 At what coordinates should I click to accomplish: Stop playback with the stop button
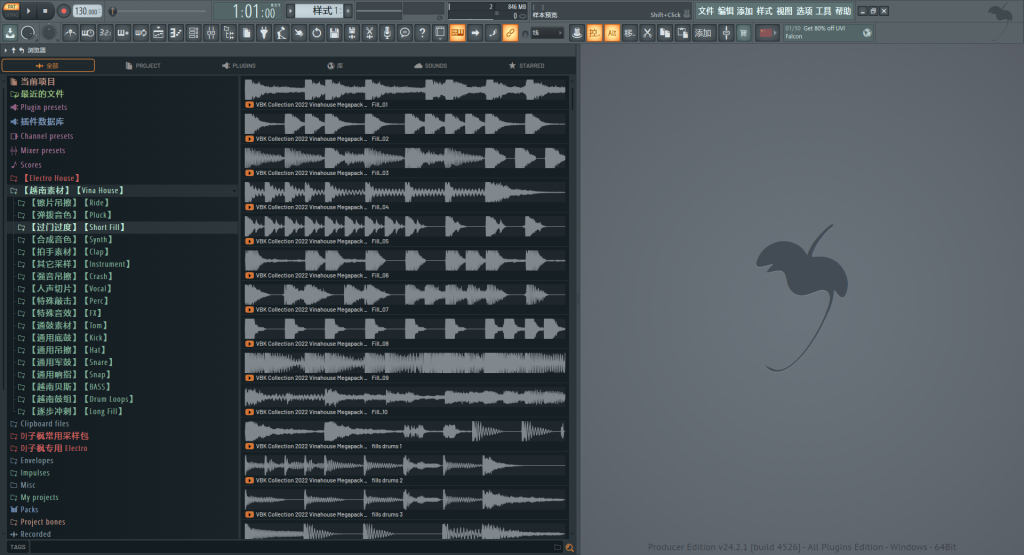coord(45,11)
